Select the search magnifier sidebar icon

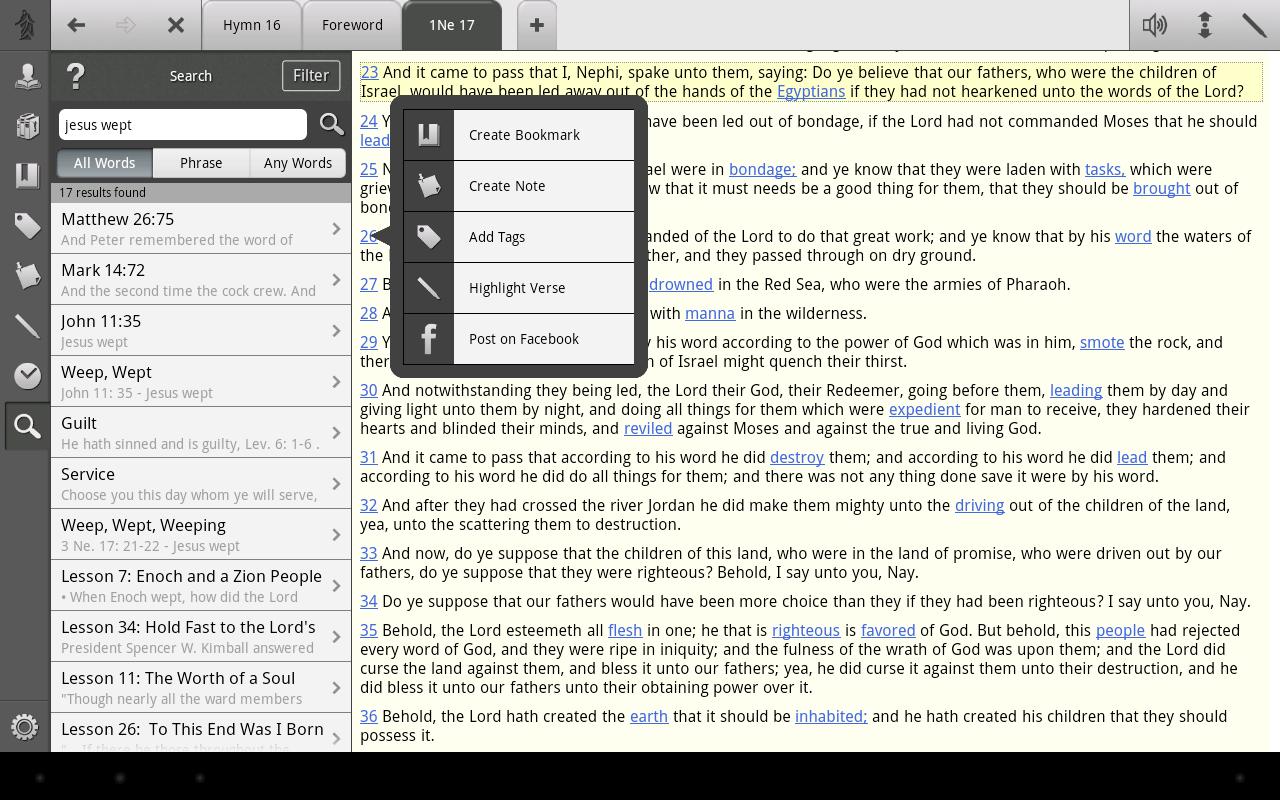(x=27, y=427)
